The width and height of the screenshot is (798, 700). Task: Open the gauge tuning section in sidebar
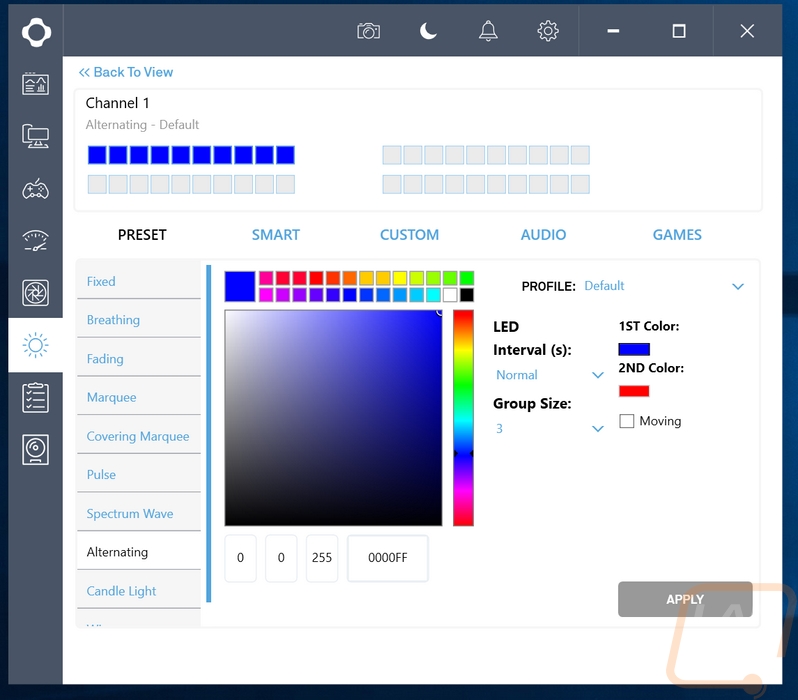pos(36,241)
